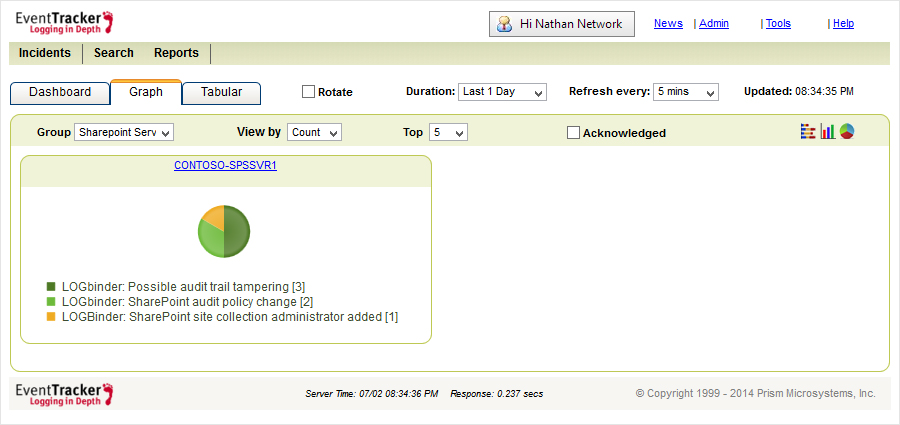Switch to the Tabular tab

point(221,93)
